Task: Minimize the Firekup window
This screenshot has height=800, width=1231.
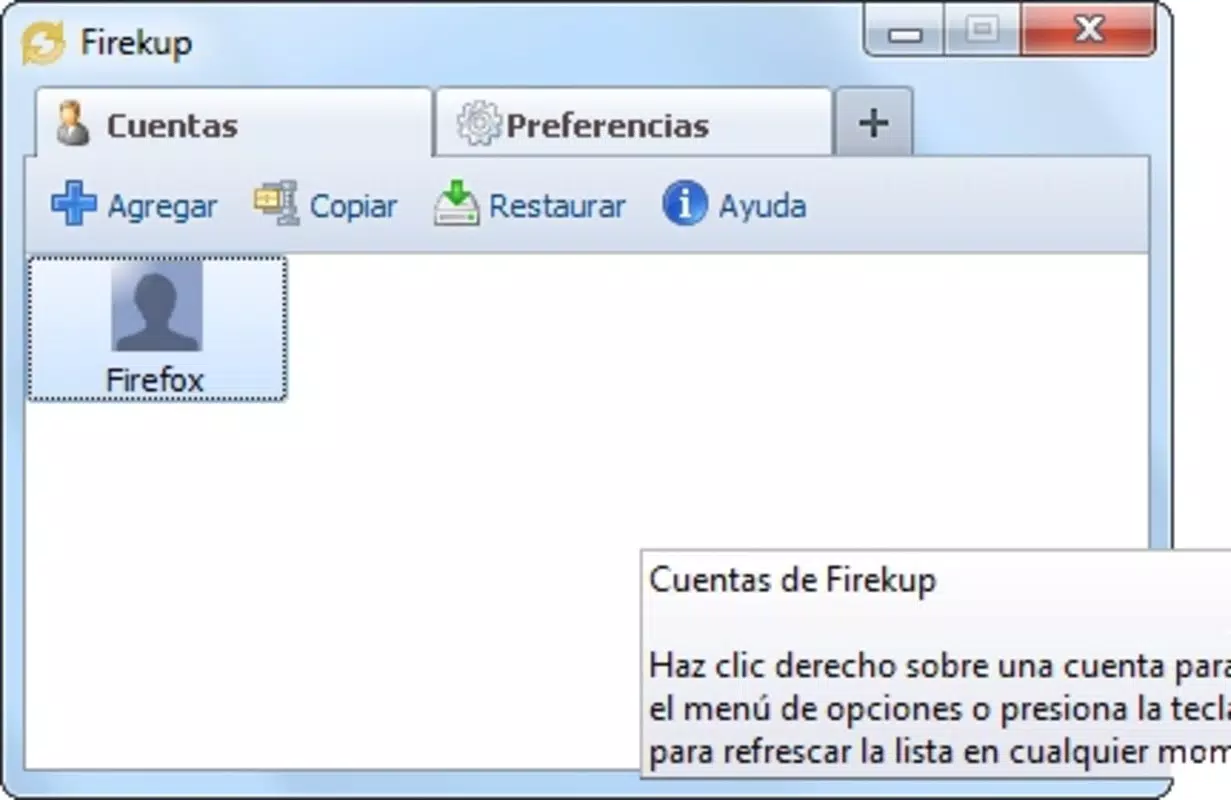Action: point(905,32)
